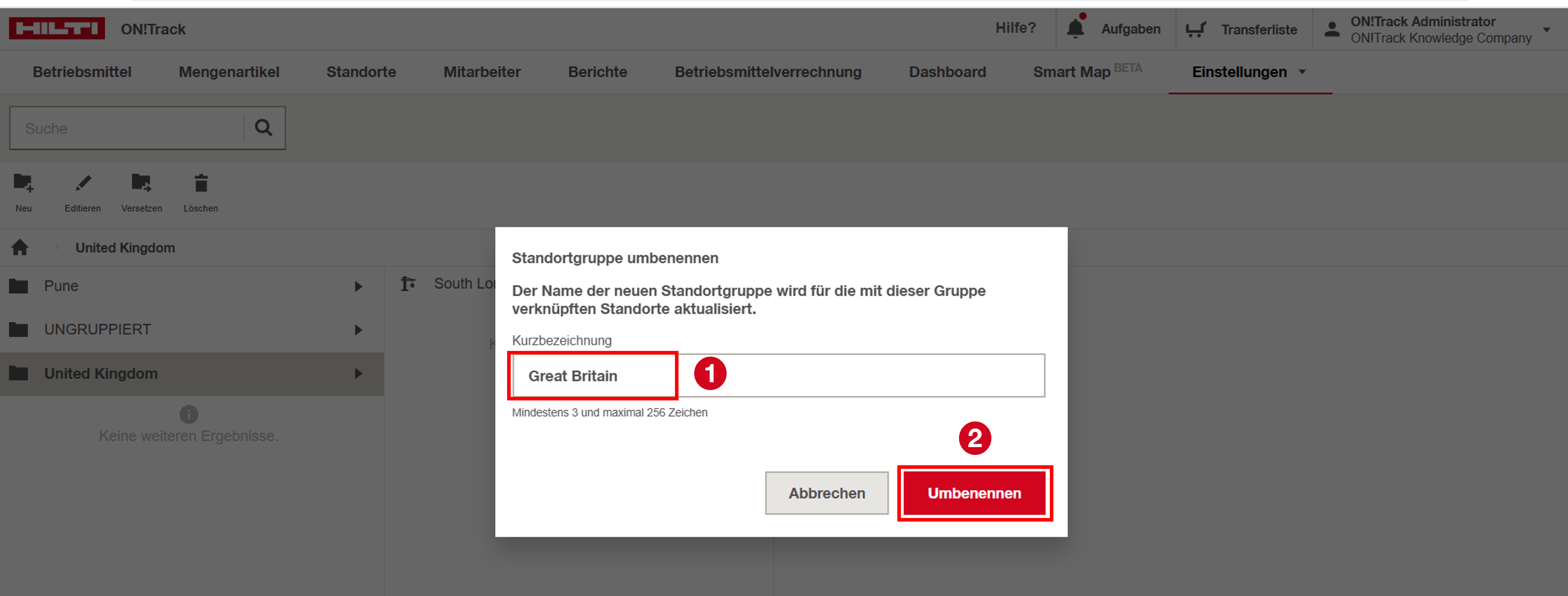
Task: Click the Mindestens 3 und maximal 256 Zeichen hint
Action: tap(609, 412)
